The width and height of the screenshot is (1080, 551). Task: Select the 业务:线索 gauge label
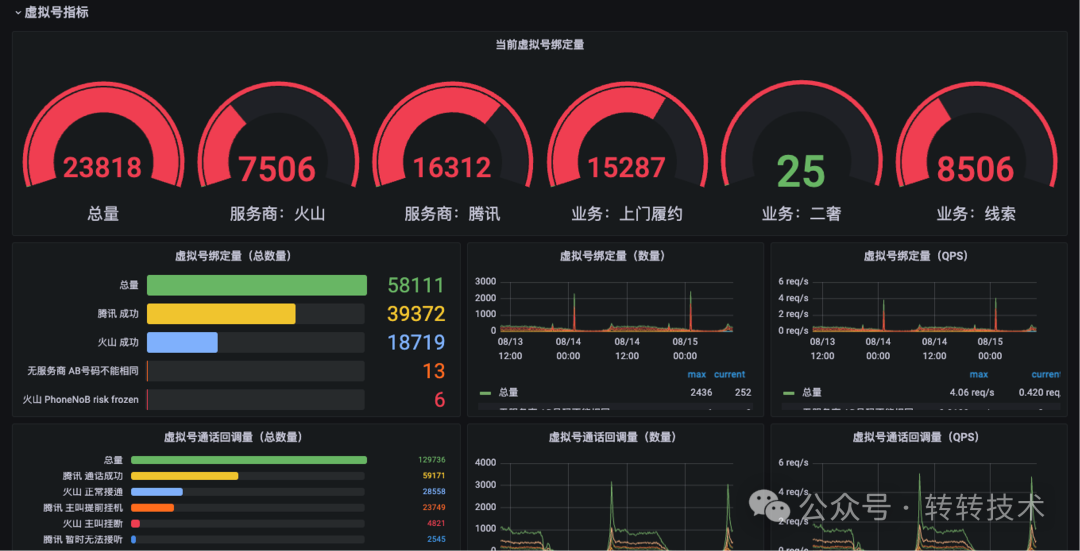pos(975,214)
